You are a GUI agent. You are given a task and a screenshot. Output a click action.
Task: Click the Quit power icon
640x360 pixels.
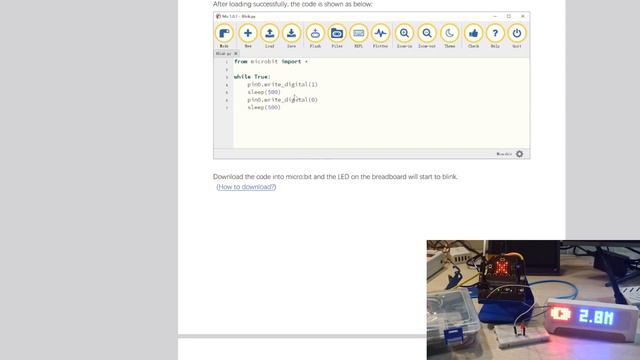tap(517, 33)
